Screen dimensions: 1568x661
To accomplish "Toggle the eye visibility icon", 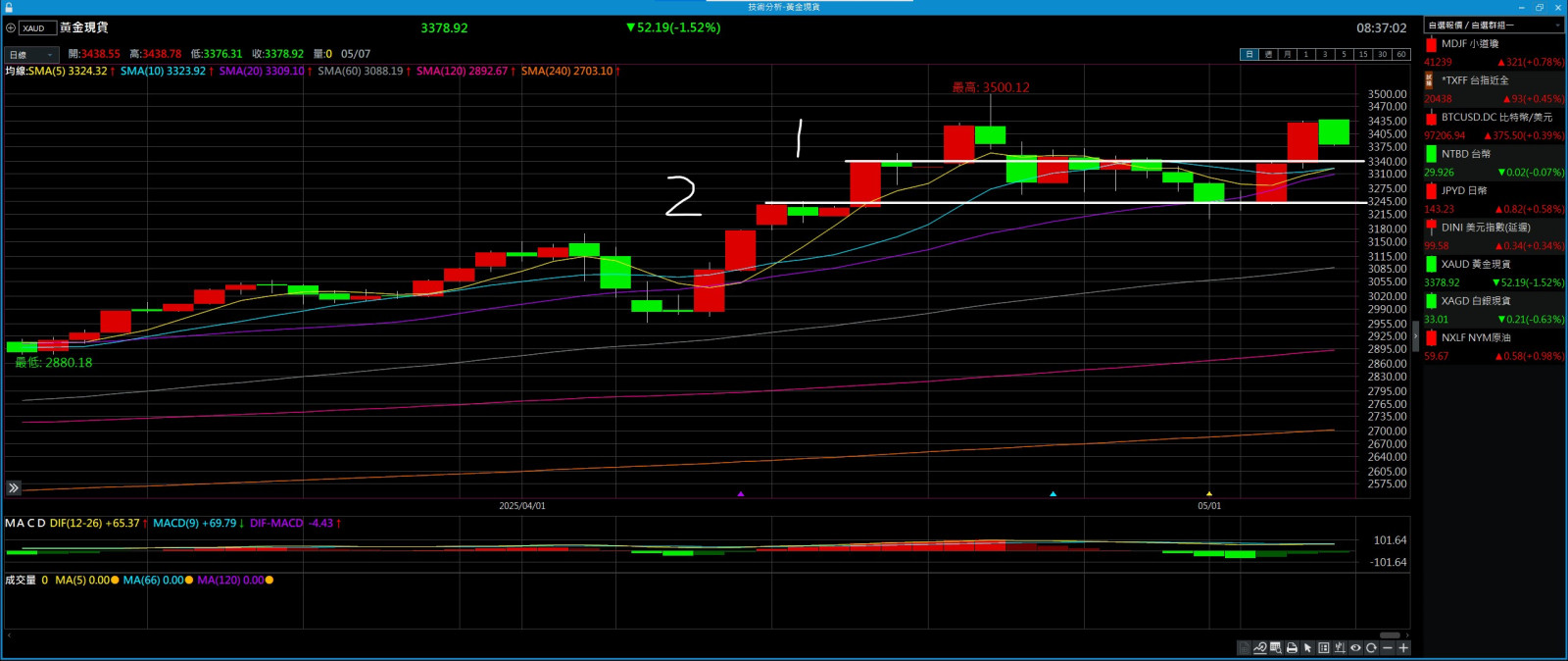I will coord(1355,648).
